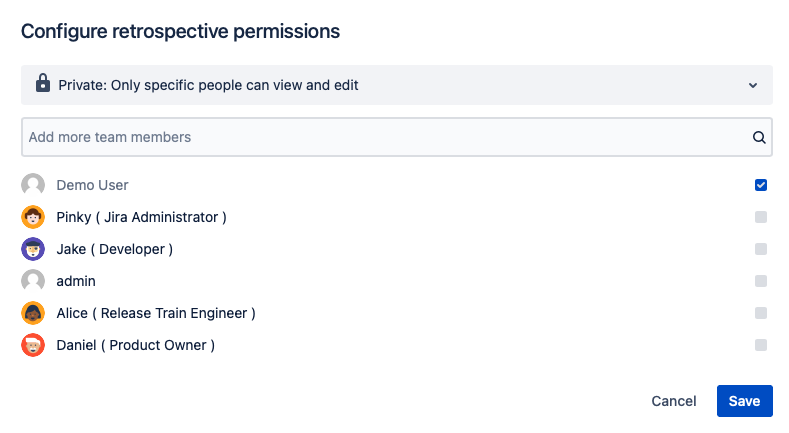789x433 pixels.
Task: Click Daniel's red avatar icon
Action: tap(33, 345)
